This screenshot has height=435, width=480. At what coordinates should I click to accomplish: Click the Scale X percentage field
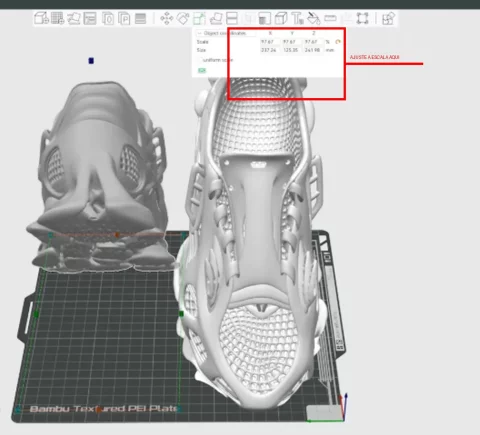point(269,42)
